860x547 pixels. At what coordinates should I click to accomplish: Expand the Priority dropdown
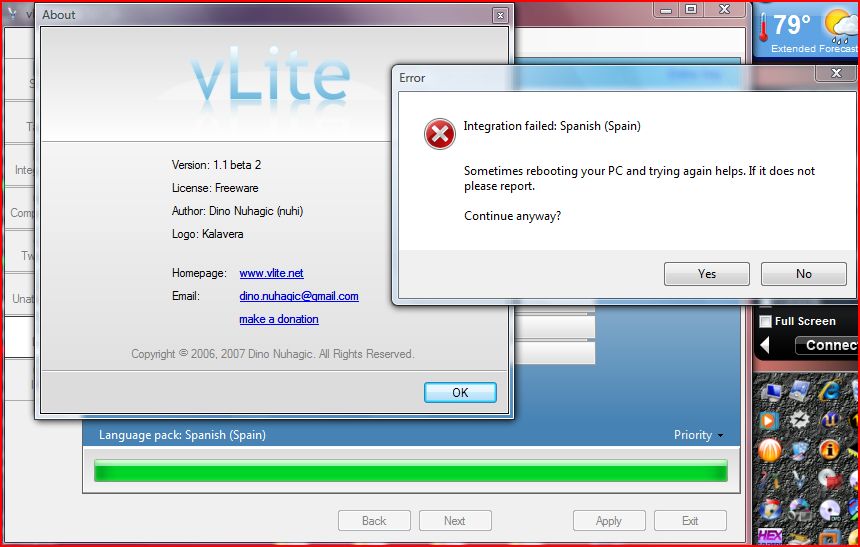[698, 435]
